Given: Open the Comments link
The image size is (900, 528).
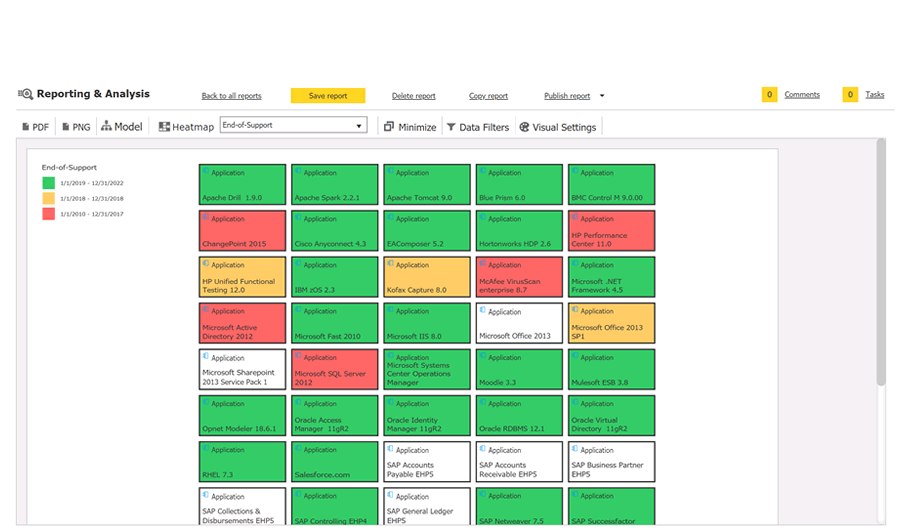Looking at the screenshot, I should pos(802,95).
